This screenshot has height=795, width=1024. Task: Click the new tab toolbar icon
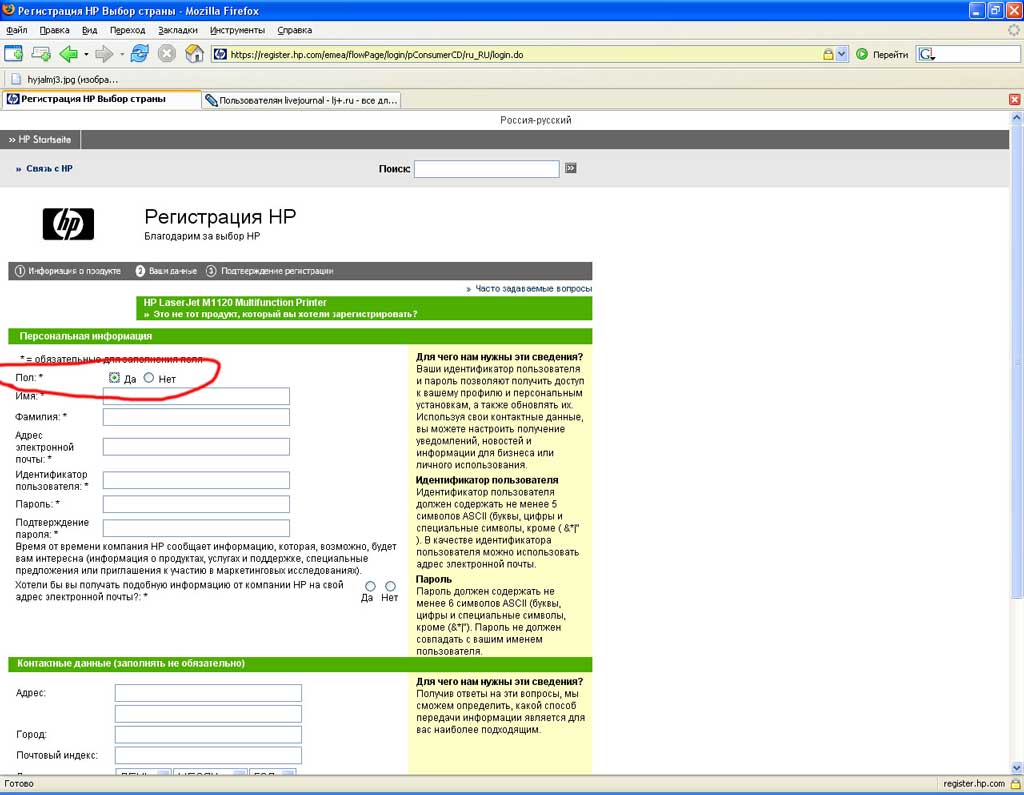[x=40, y=54]
